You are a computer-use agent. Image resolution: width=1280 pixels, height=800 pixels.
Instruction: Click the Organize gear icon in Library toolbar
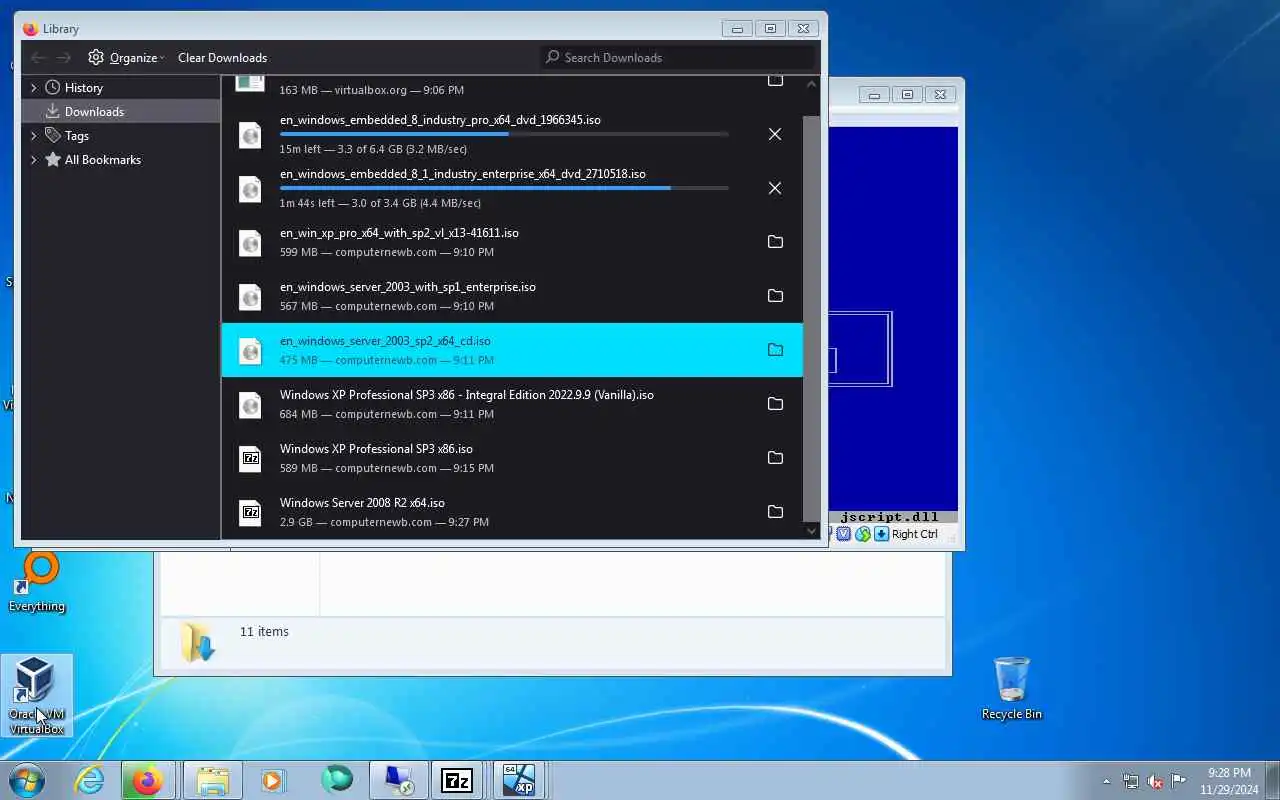point(96,57)
